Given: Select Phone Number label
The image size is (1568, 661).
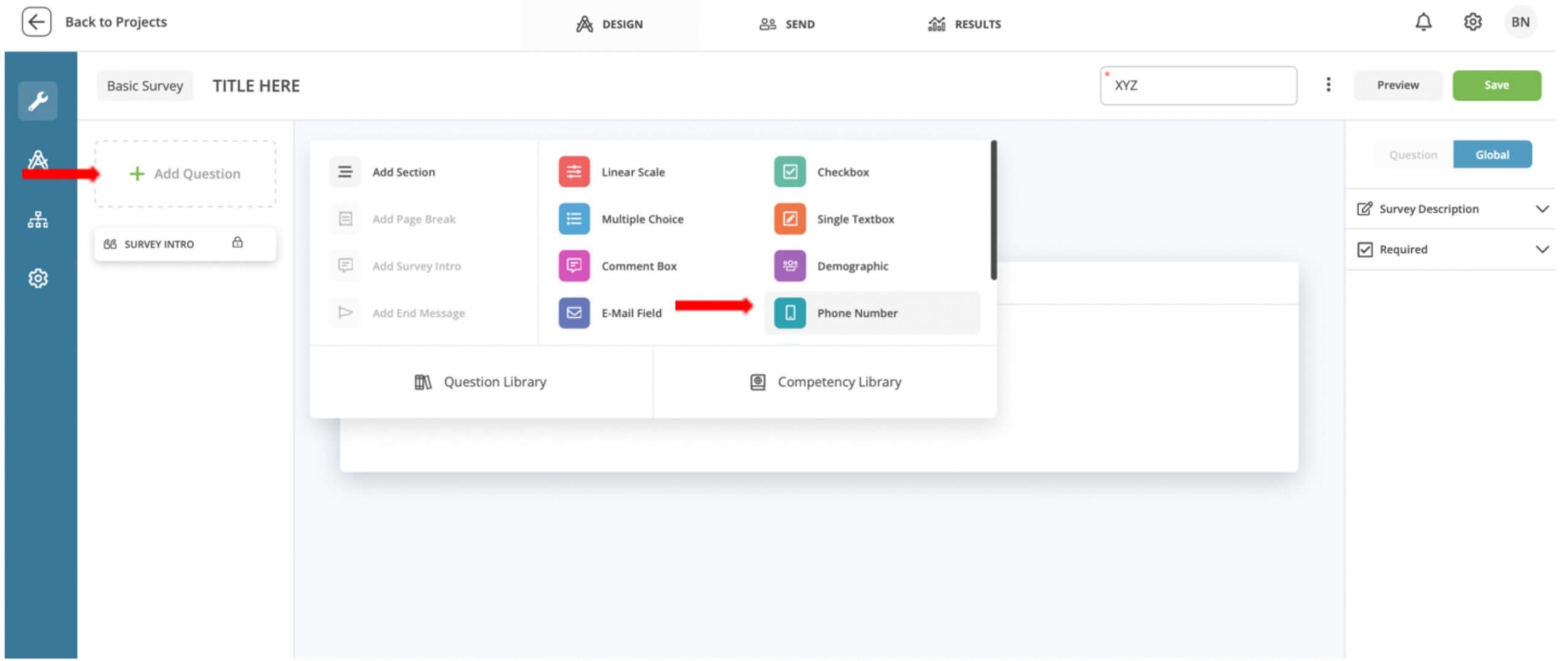Looking at the screenshot, I should [857, 313].
